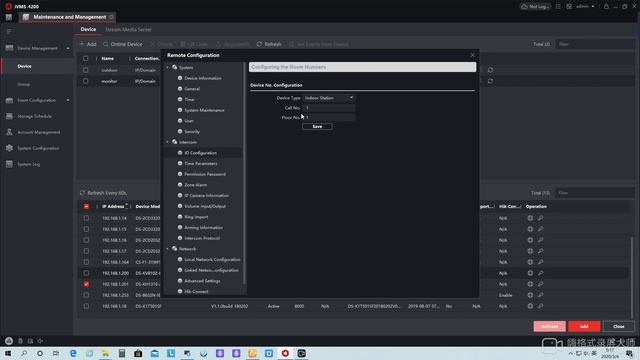
Task: Check the 192.168.1.18 row checkbox
Action: 86,306
